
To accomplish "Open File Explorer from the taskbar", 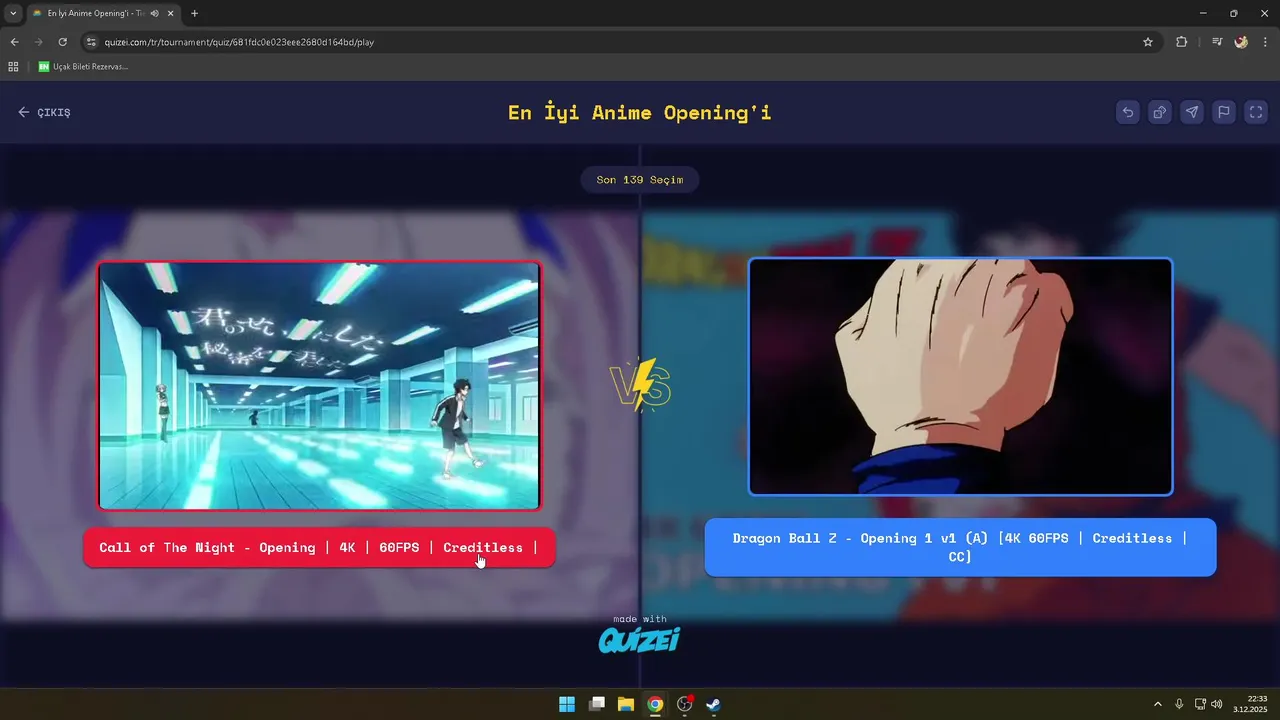I will click(x=626, y=704).
